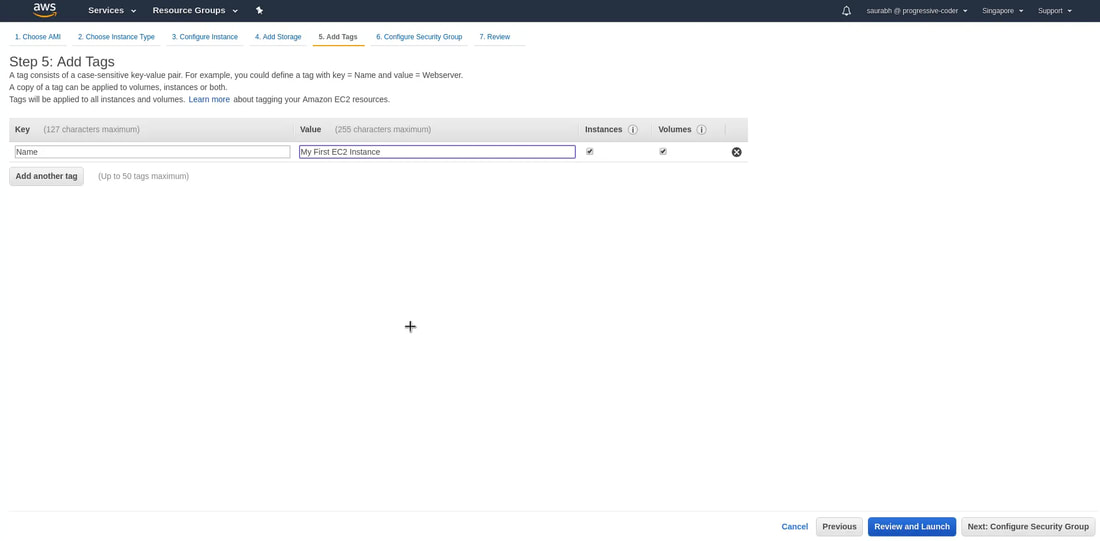Open the saurabh account dropdown
Viewport: 1100px width, 541px height.
click(917, 11)
